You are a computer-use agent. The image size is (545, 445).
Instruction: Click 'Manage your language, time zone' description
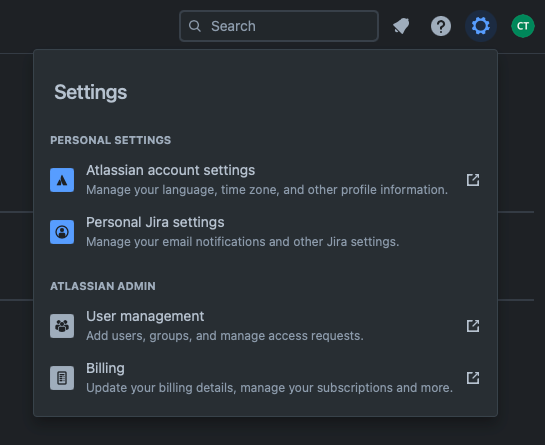267,190
